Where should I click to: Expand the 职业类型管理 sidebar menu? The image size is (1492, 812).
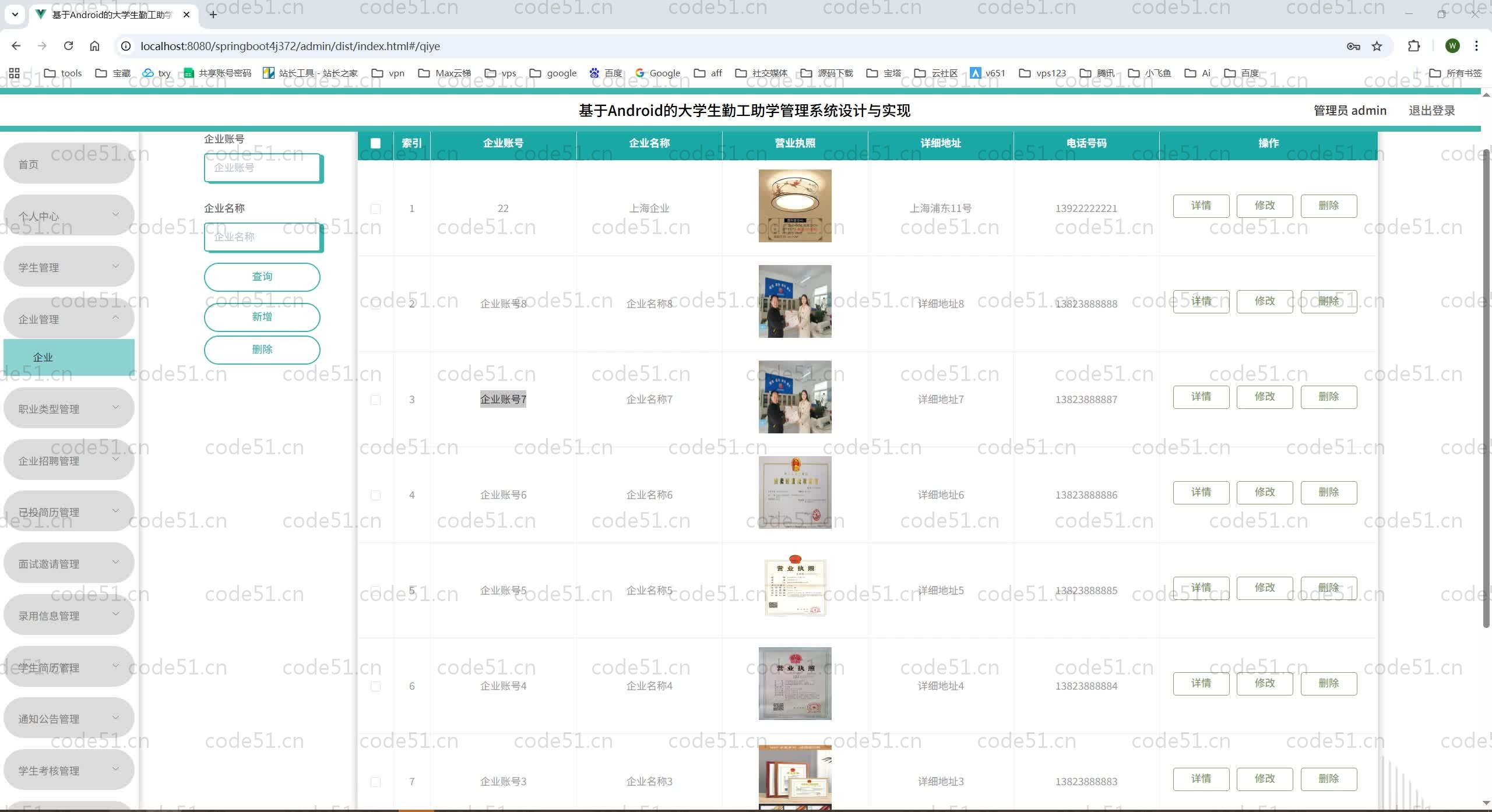(x=69, y=408)
